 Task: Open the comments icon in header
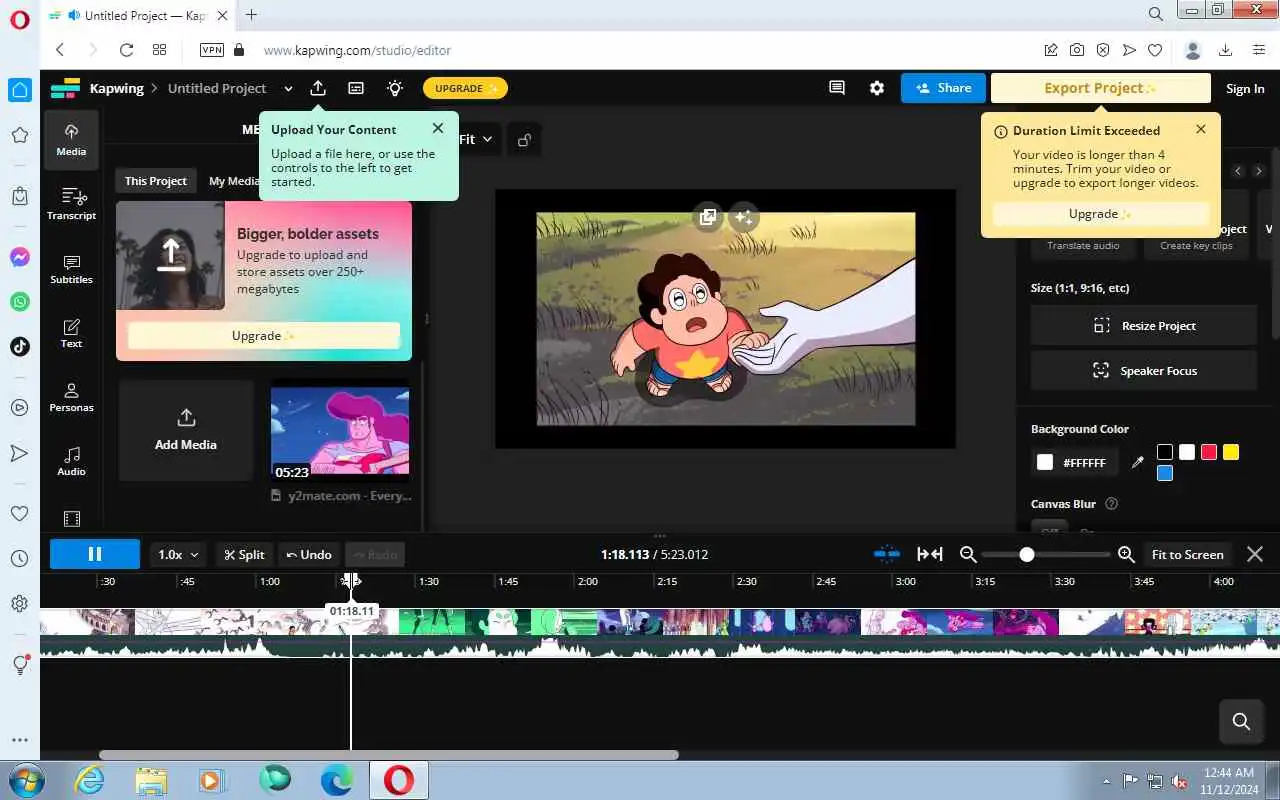[x=837, y=88]
